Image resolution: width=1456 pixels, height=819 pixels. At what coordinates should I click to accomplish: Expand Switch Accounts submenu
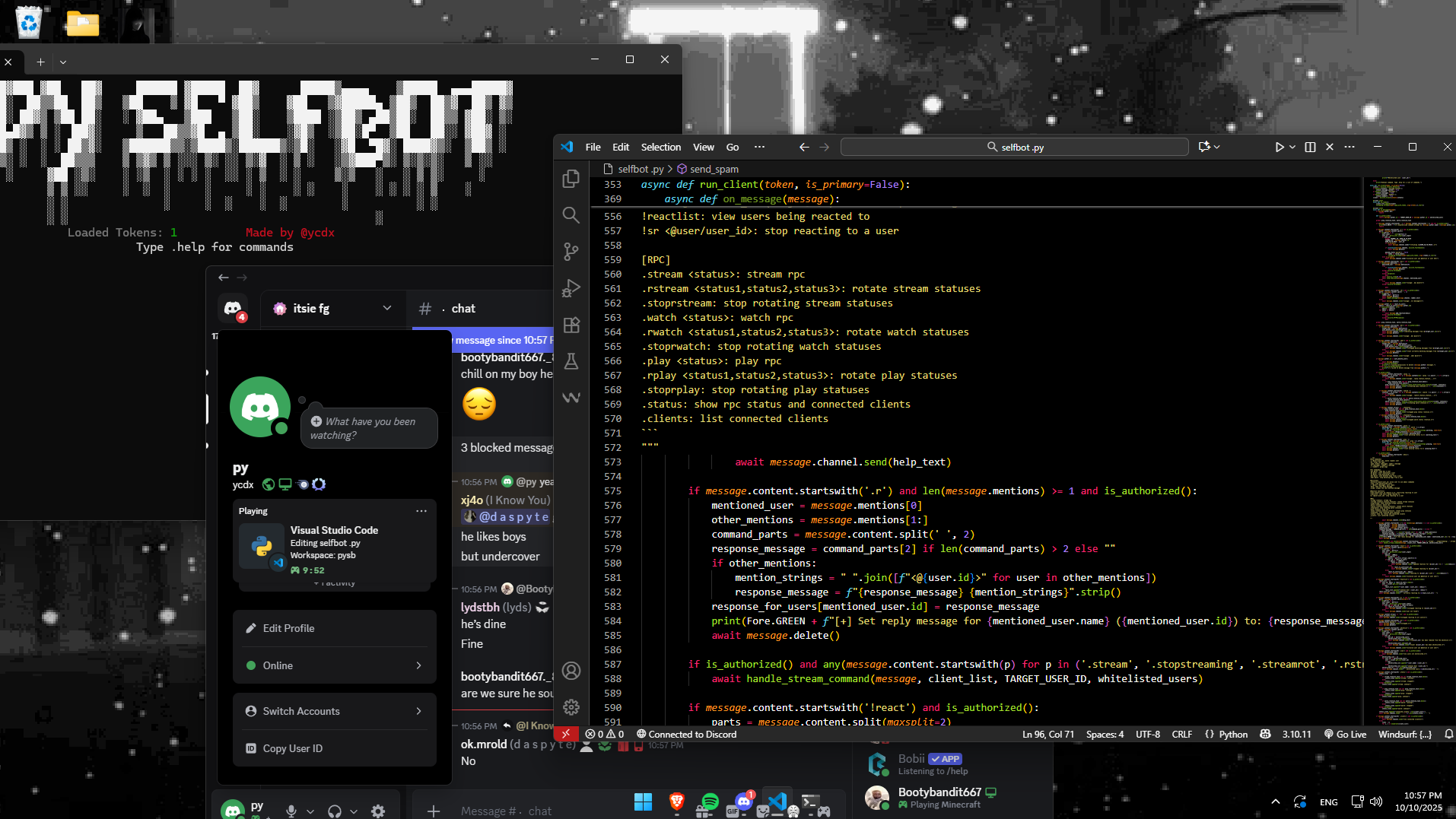pyautogui.click(x=335, y=711)
